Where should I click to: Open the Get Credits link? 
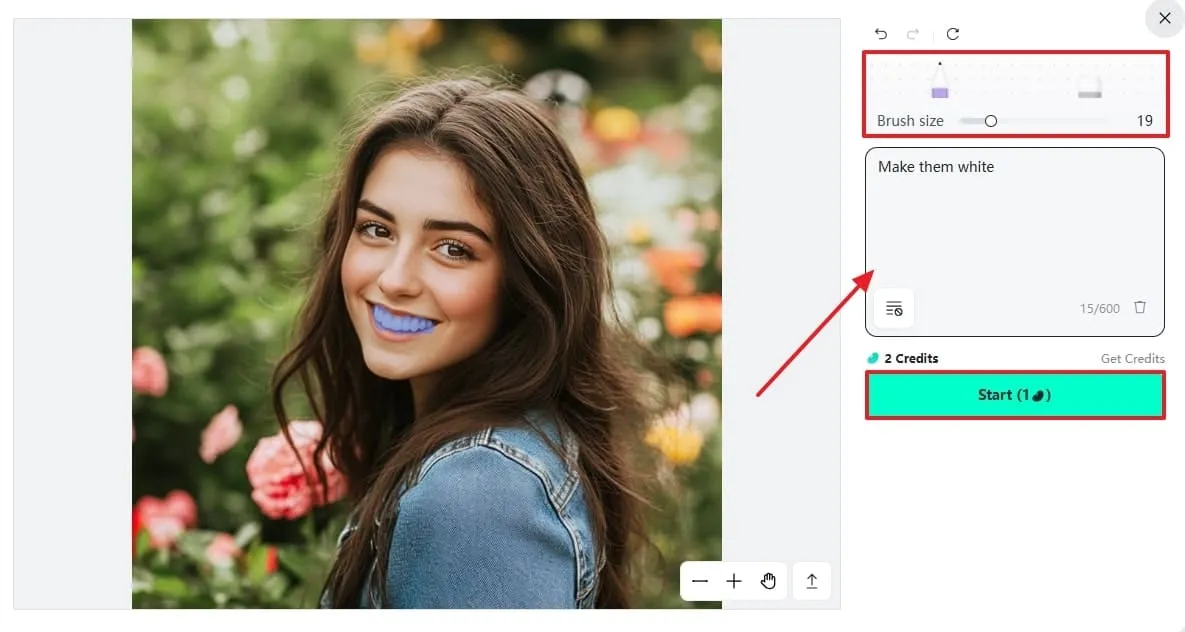coord(1132,358)
